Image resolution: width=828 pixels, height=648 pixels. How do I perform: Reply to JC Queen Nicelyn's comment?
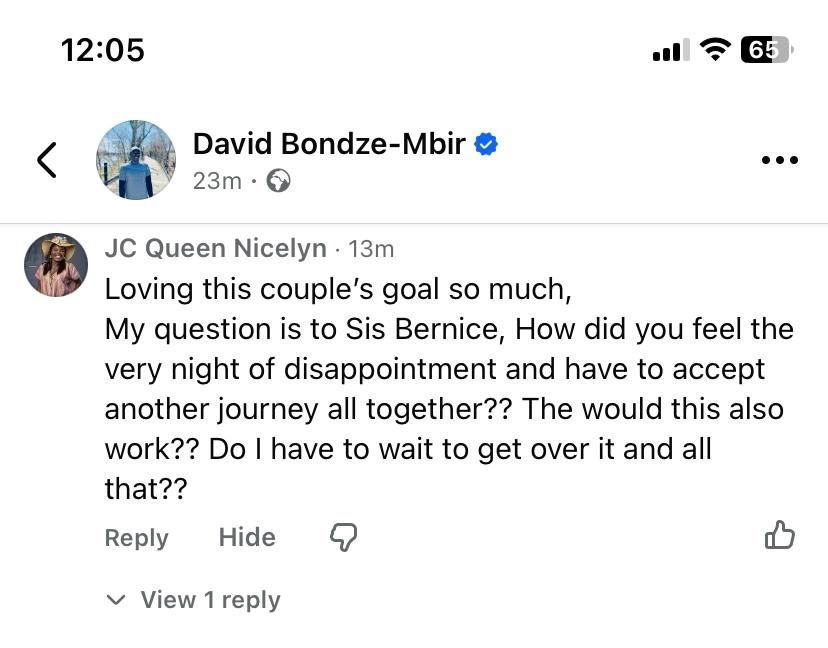click(x=136, y=537)
